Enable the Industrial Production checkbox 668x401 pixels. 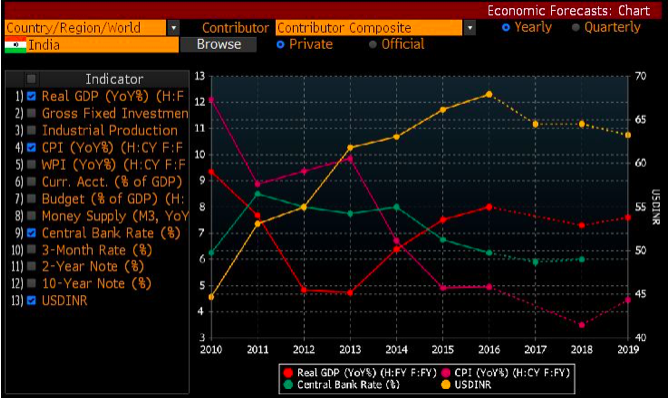click(31, 130)
